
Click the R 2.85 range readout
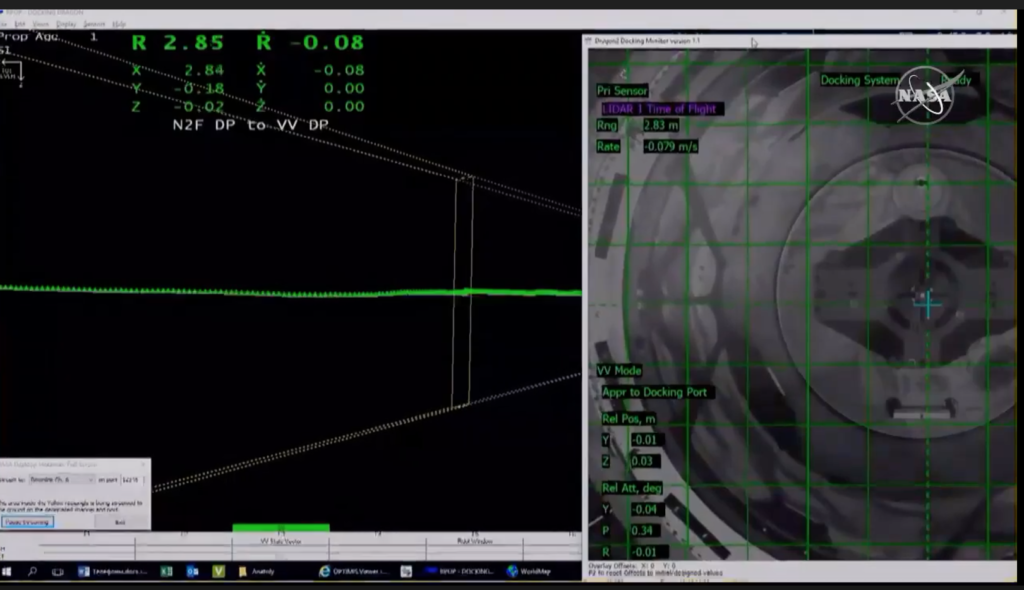(178, 43)
